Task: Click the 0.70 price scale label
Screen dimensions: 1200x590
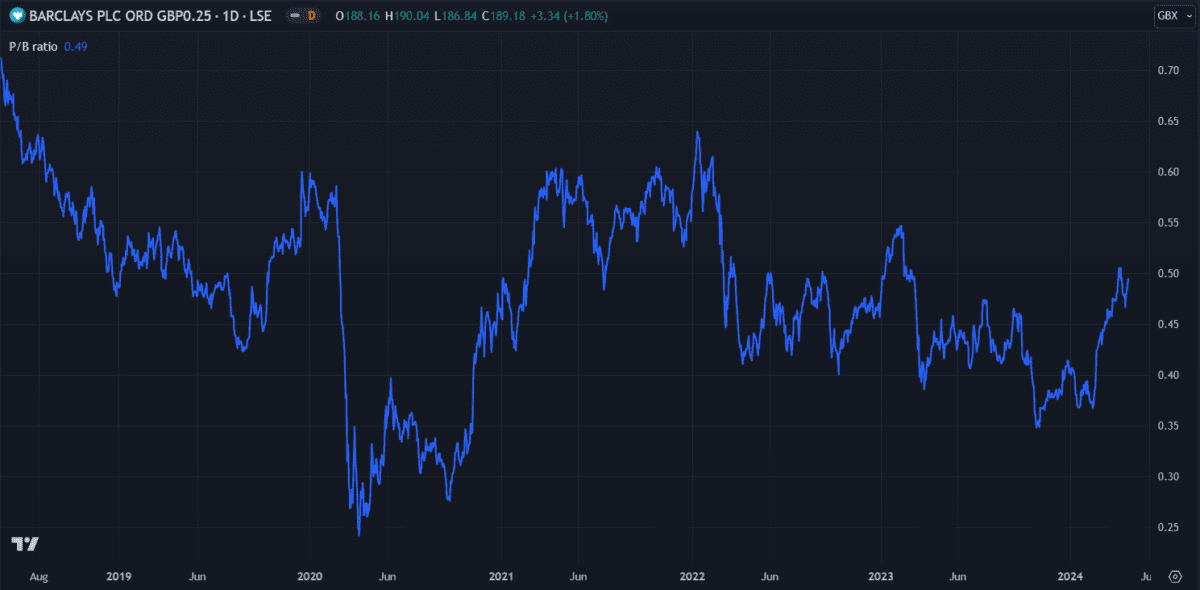Action: click(1167, 70)
